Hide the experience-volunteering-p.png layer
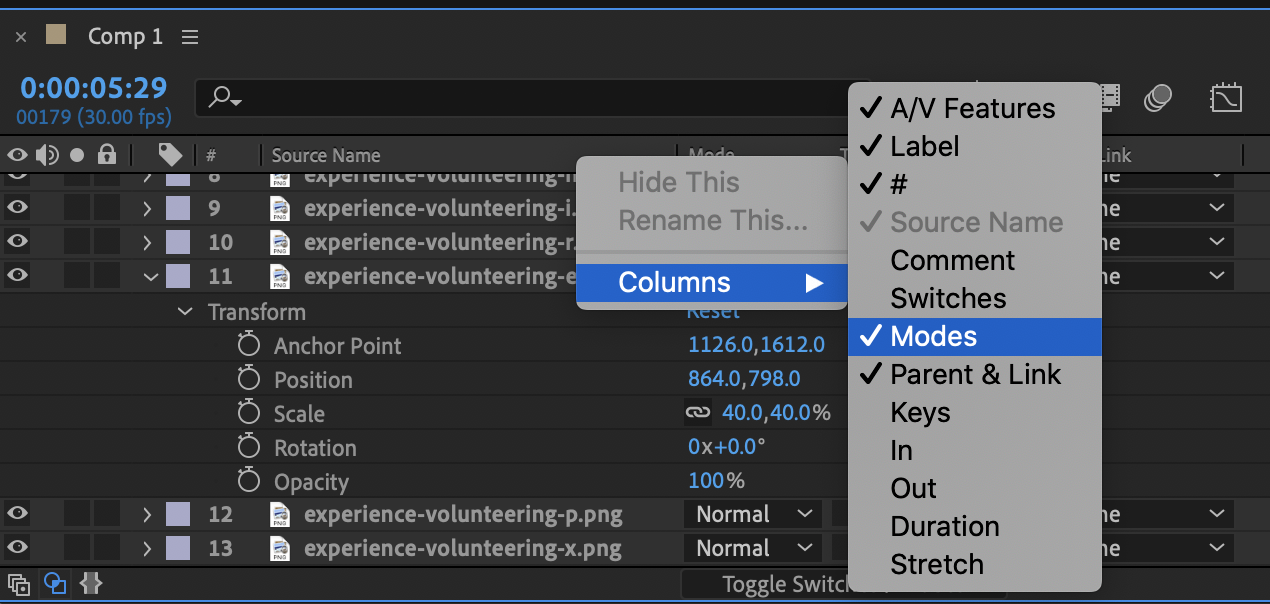Image resolution: width=1270 pixels, height=604 pixels. pyautogui.click(x=17, y=513)
